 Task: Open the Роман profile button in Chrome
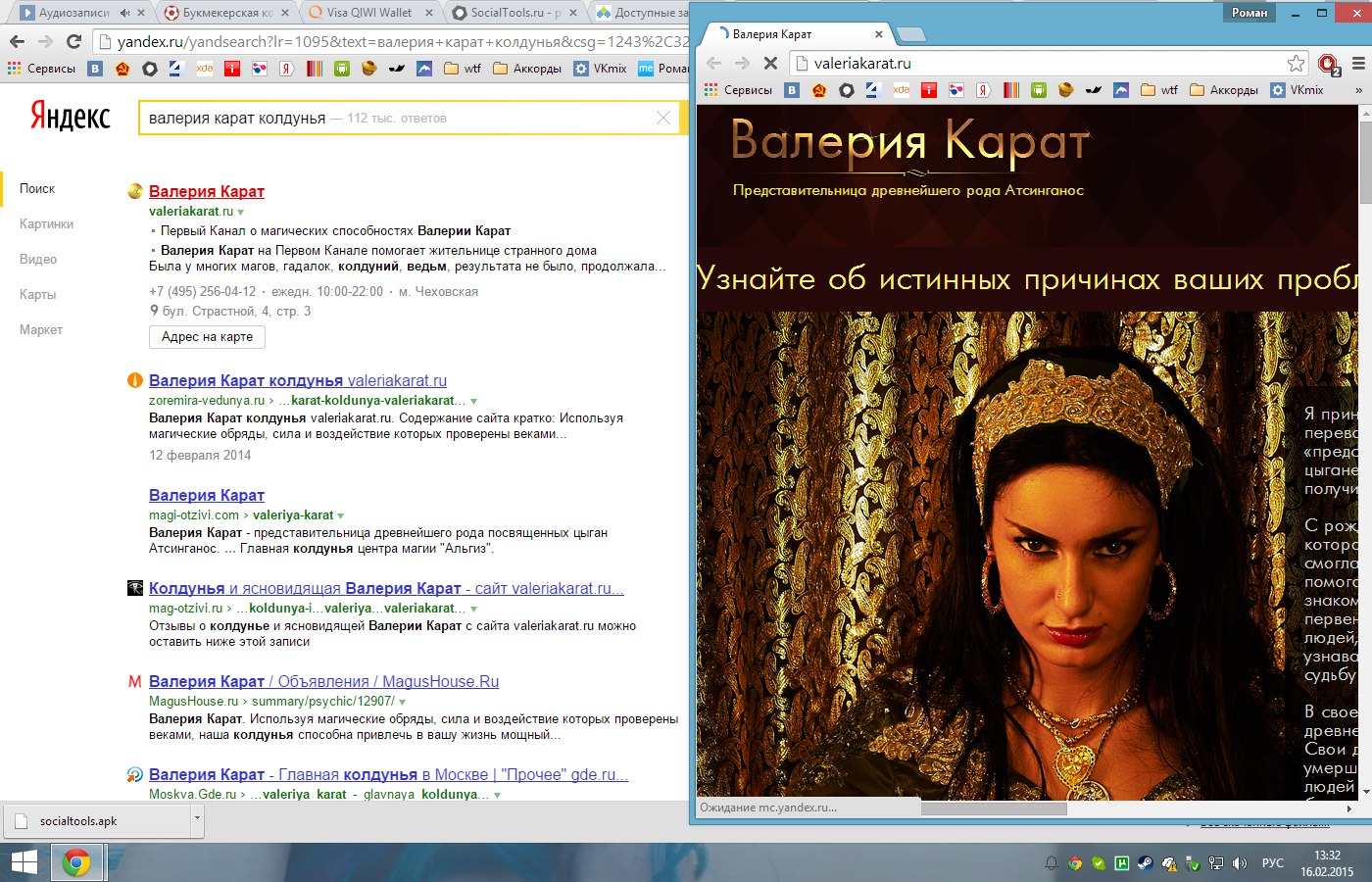coord(1249,13)
